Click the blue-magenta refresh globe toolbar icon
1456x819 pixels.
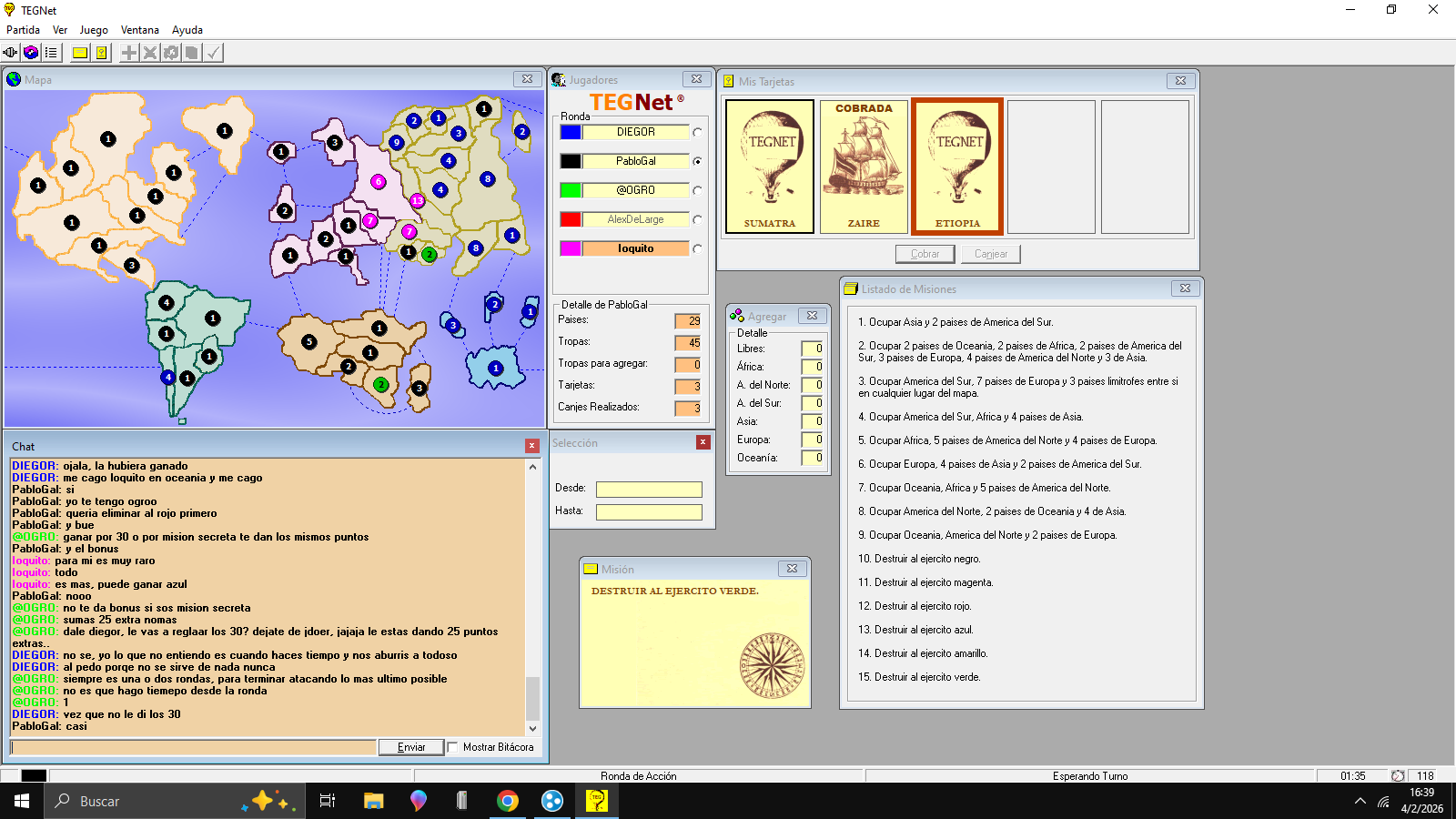point(31,53)
